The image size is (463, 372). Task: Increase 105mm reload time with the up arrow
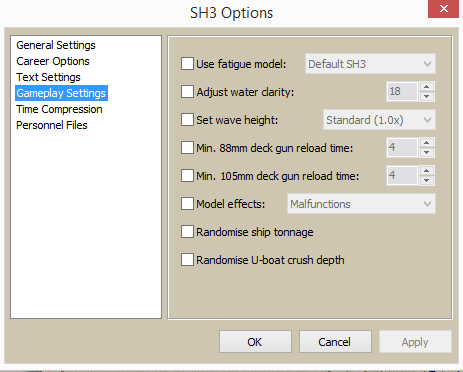[x=427, y=171]
